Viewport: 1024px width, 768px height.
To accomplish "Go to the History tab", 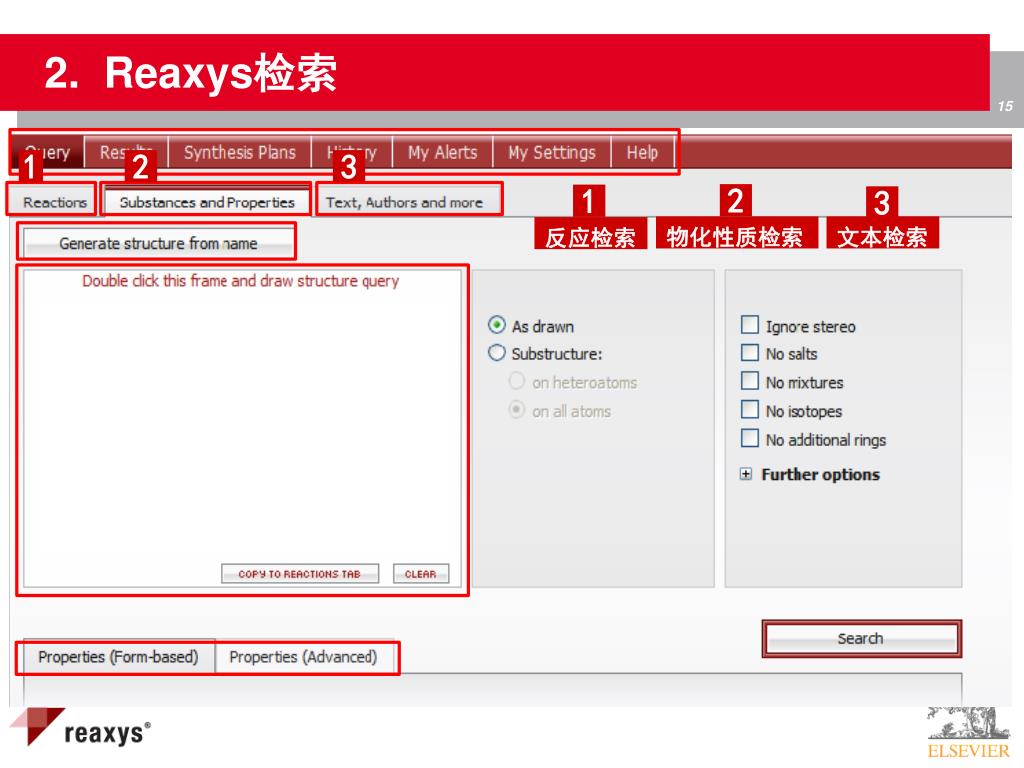I will (x=352, y=152).
